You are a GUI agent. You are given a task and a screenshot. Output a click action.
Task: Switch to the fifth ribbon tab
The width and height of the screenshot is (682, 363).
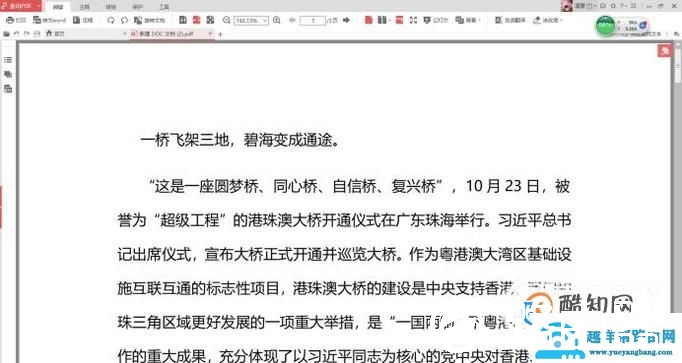pos(164,7)
